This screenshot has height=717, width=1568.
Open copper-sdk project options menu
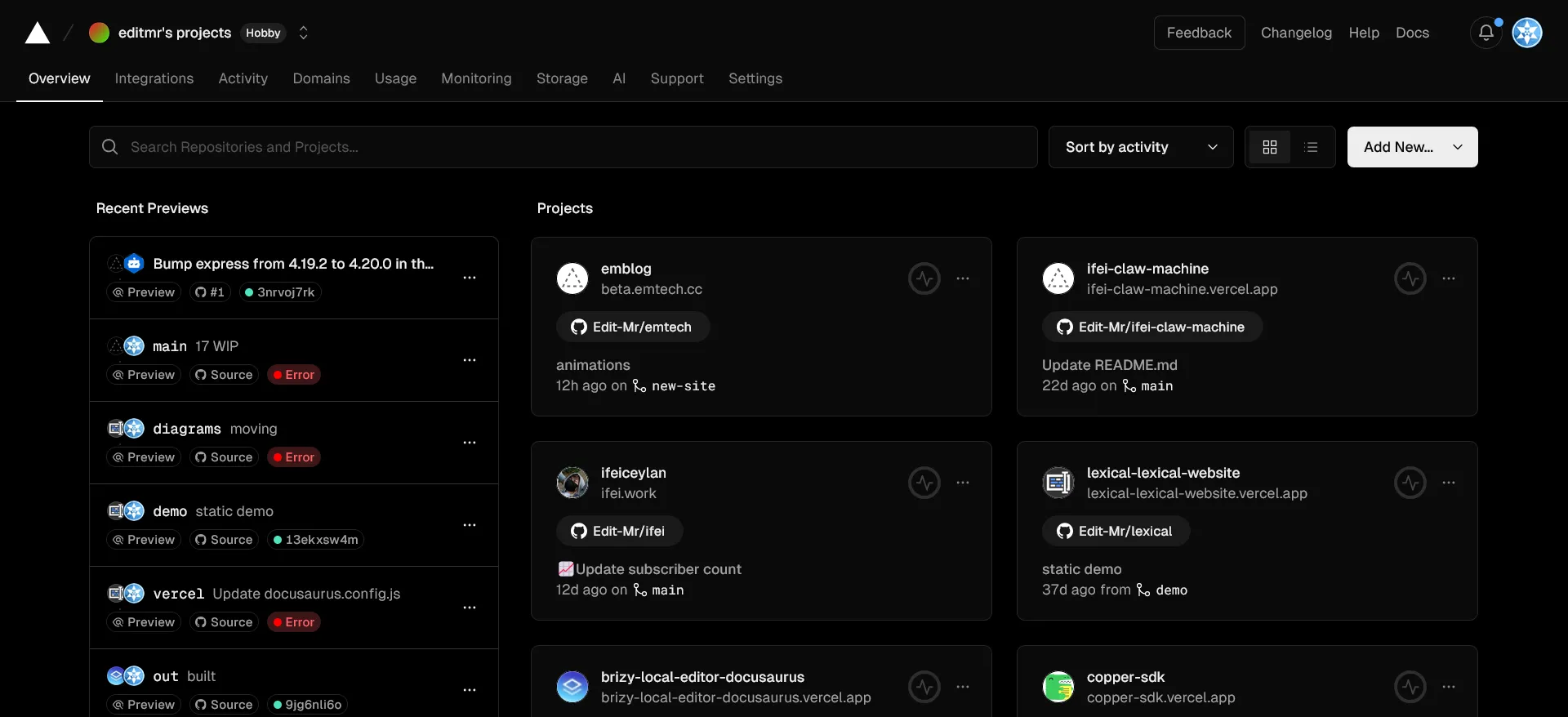pos(1449,687)
